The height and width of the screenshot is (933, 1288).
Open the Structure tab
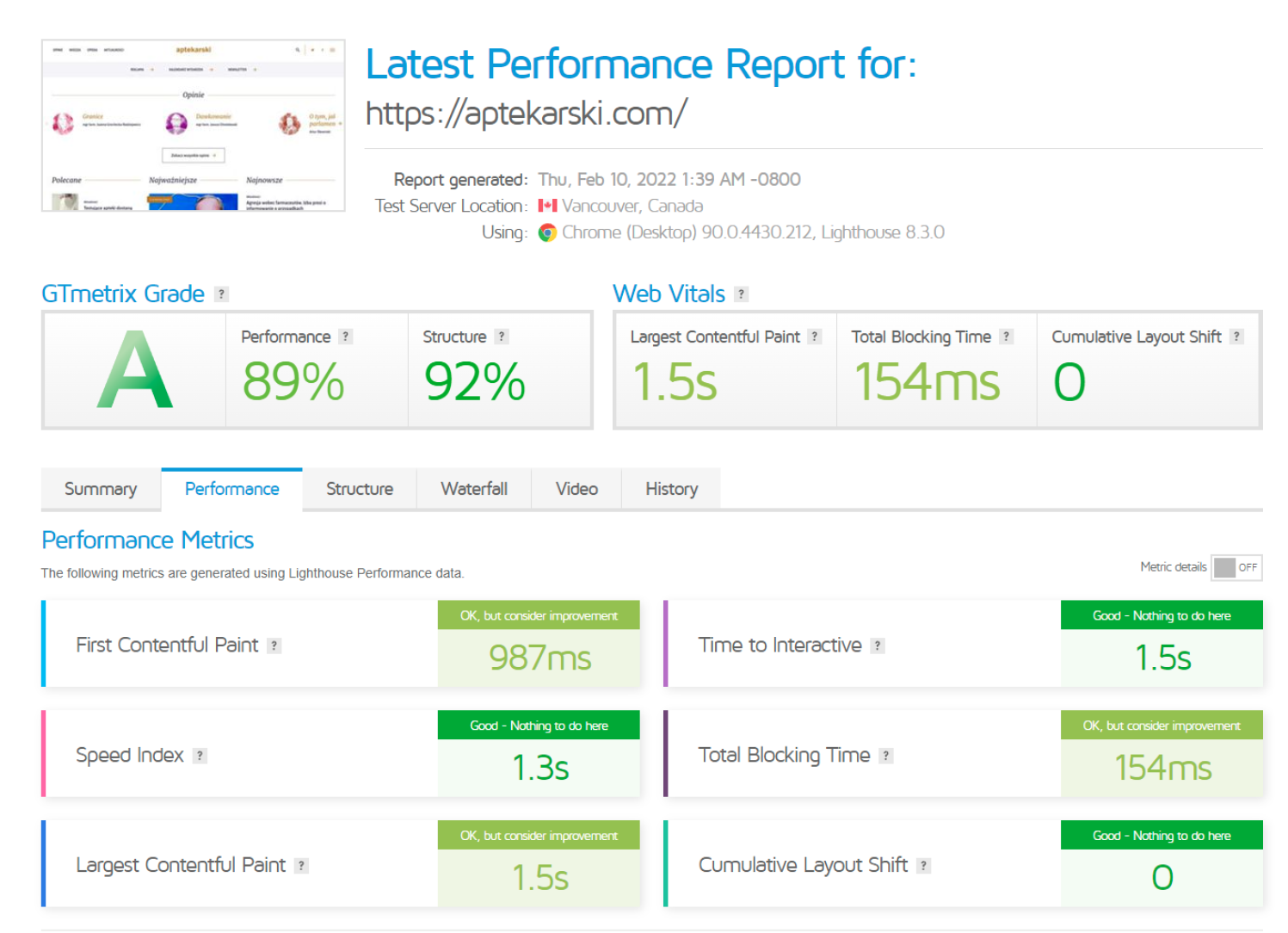[x=360, y=489]
